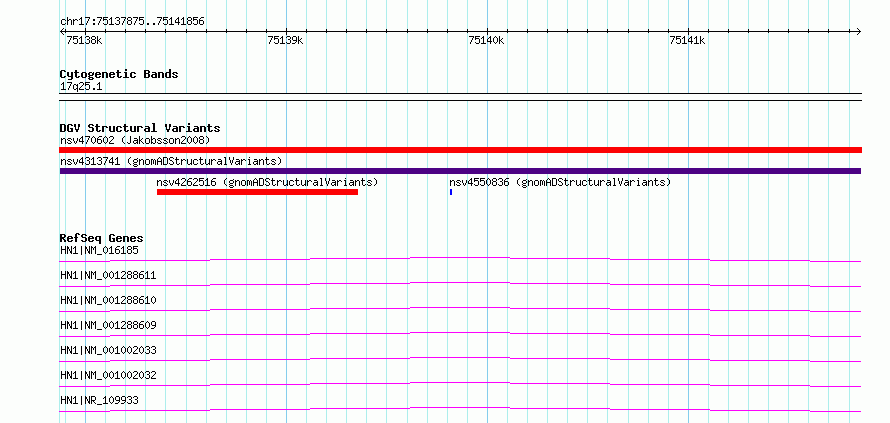Open the nsv4550836 gnomAD variant label
Screen dimensions: 890x423
coord(560,182)
